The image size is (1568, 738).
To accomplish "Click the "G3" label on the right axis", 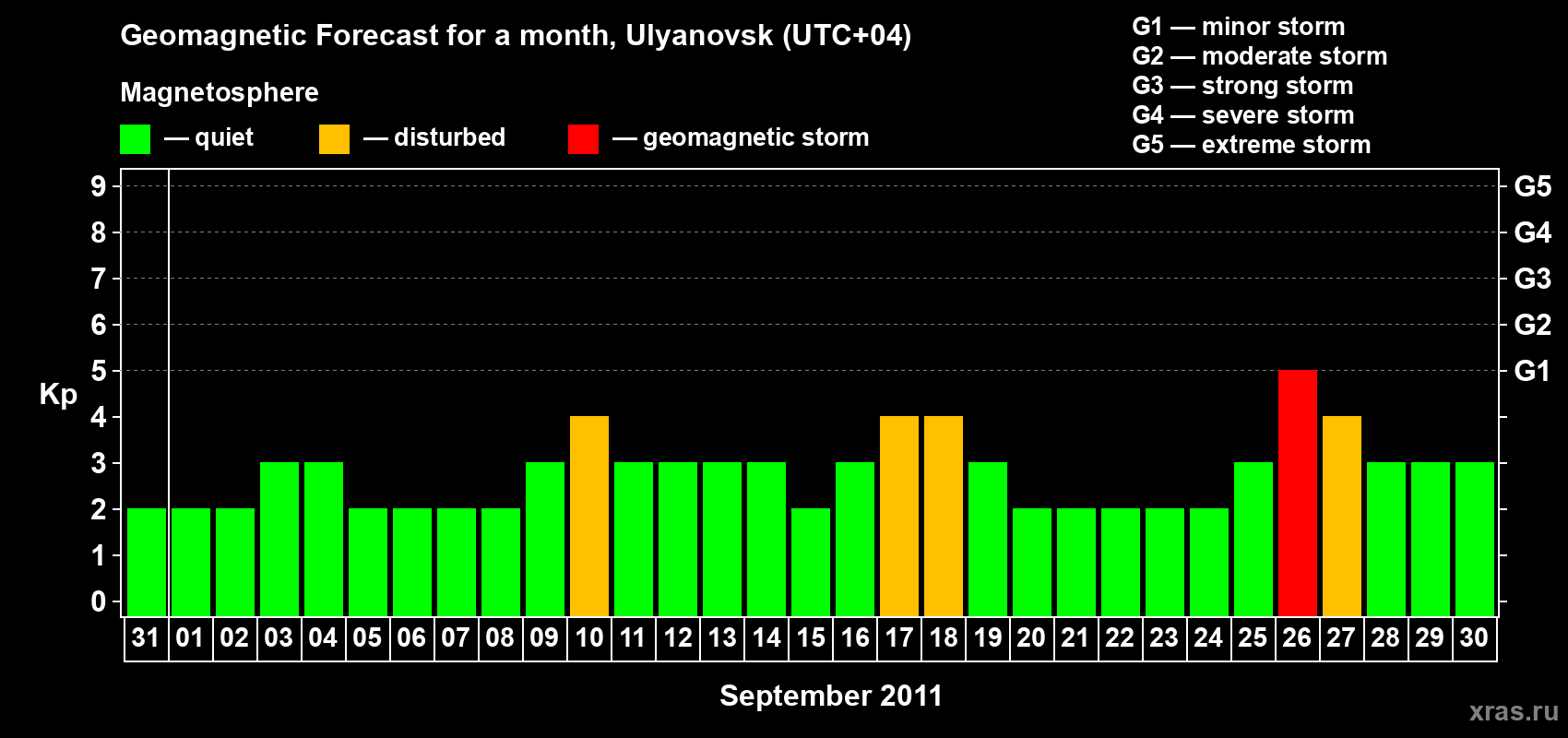I will coord(1532,279).
